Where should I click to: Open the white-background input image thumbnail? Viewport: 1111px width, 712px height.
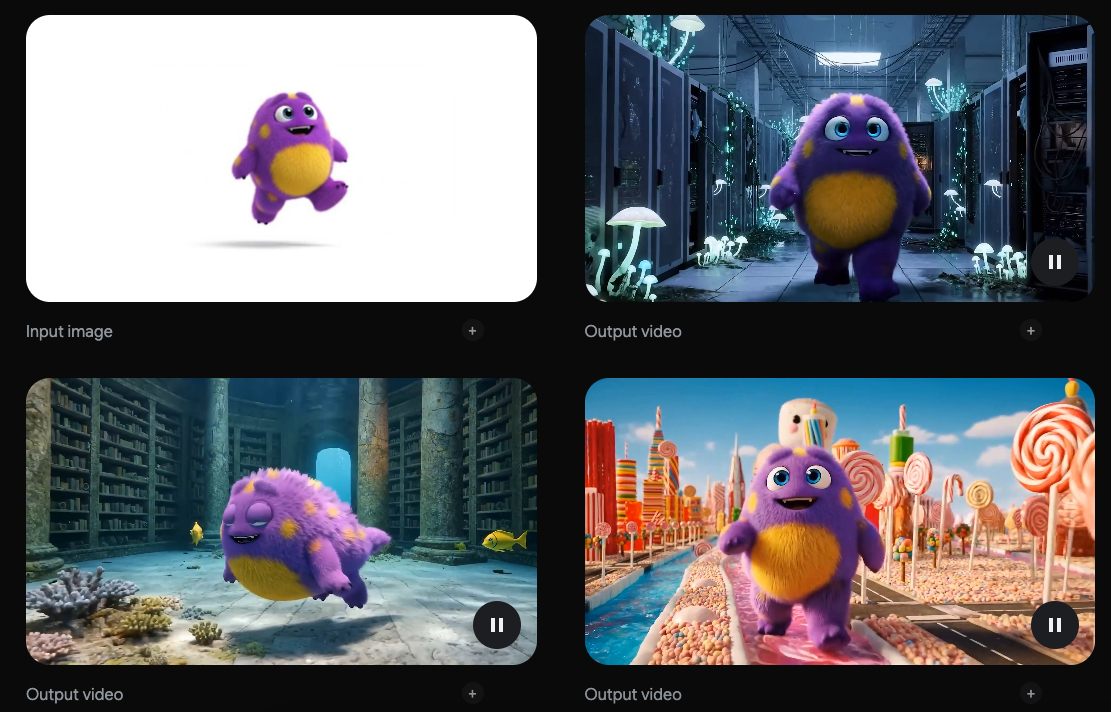[x=281, y=159]
